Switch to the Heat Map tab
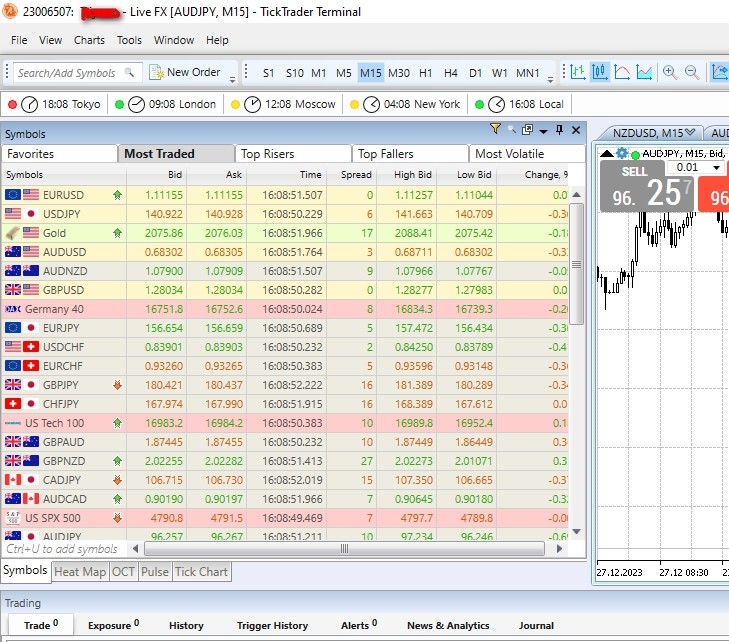The width and height of the screenshot is (729, 642). pos(80,572)
